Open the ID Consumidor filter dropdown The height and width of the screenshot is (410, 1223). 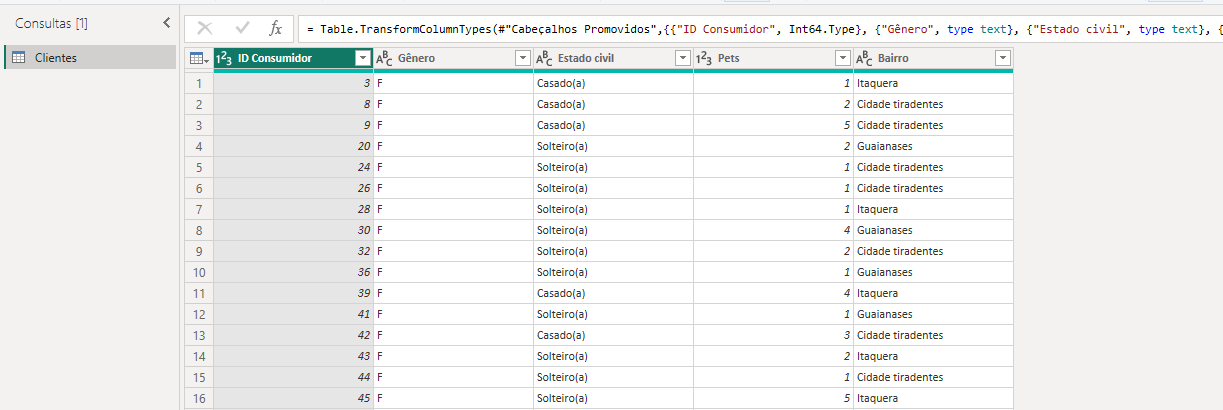pyautogui.click(x=362, y=59)
